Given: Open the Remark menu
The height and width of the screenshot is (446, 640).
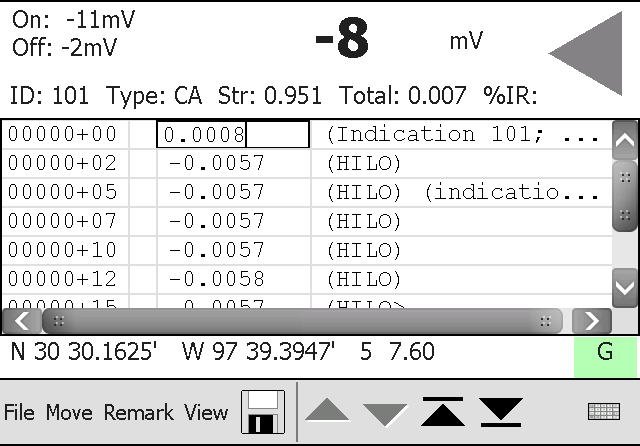Looking at the screenshot, I should [138, 412].
